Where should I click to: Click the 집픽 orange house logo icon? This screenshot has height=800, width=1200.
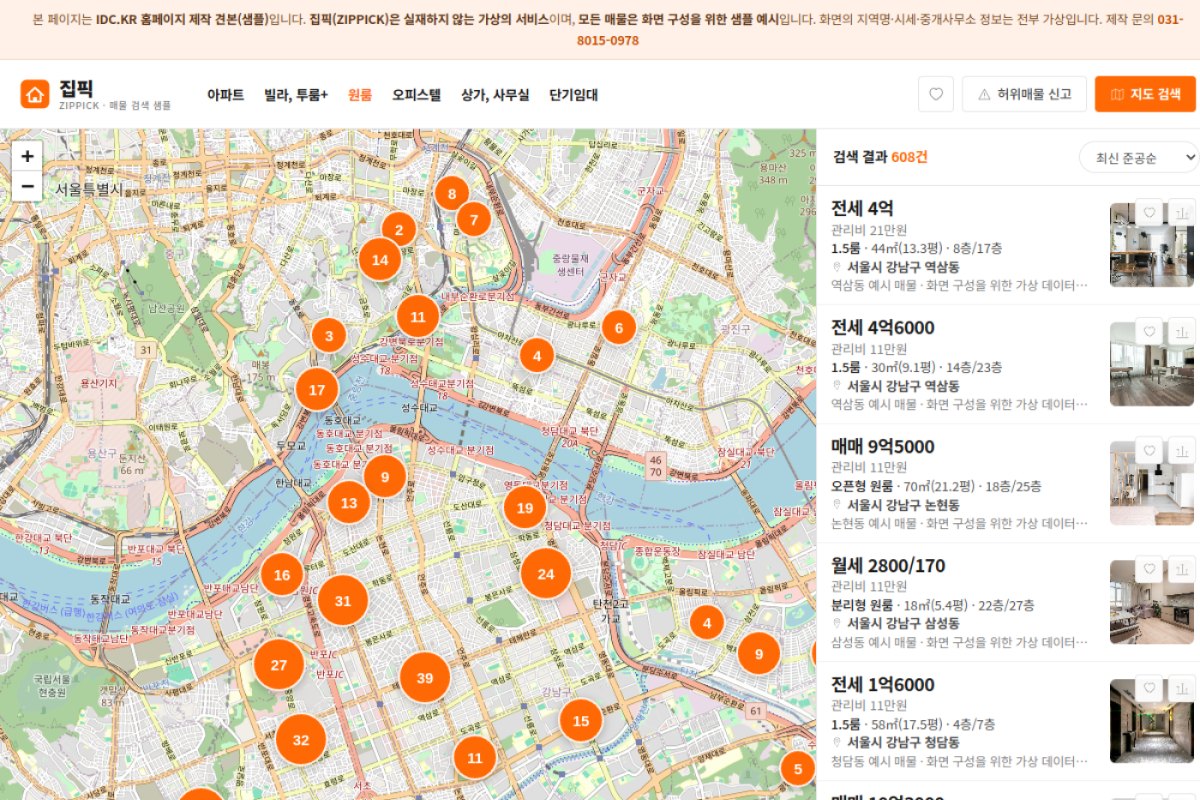[35, 94]
